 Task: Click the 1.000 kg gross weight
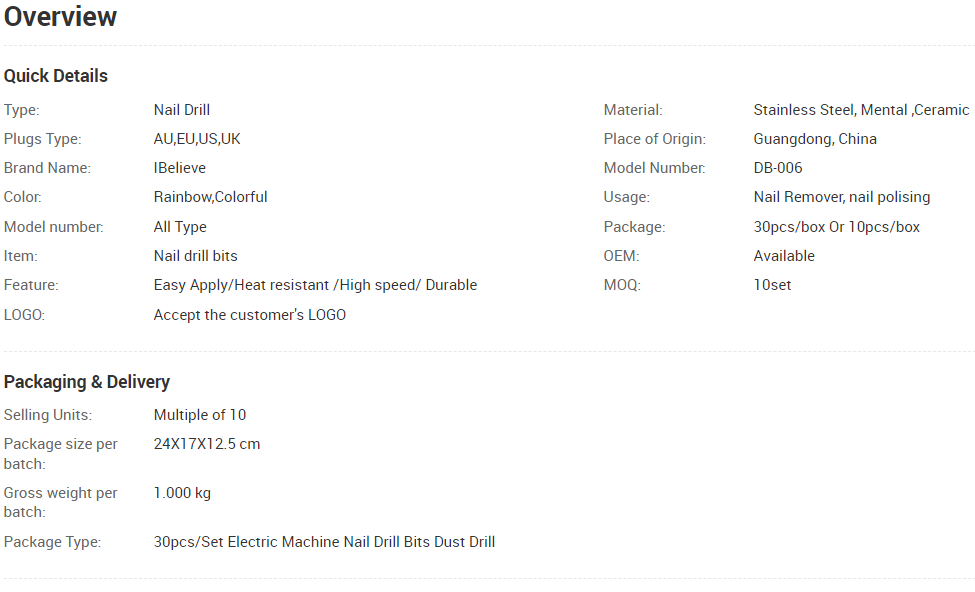point(182,493)
